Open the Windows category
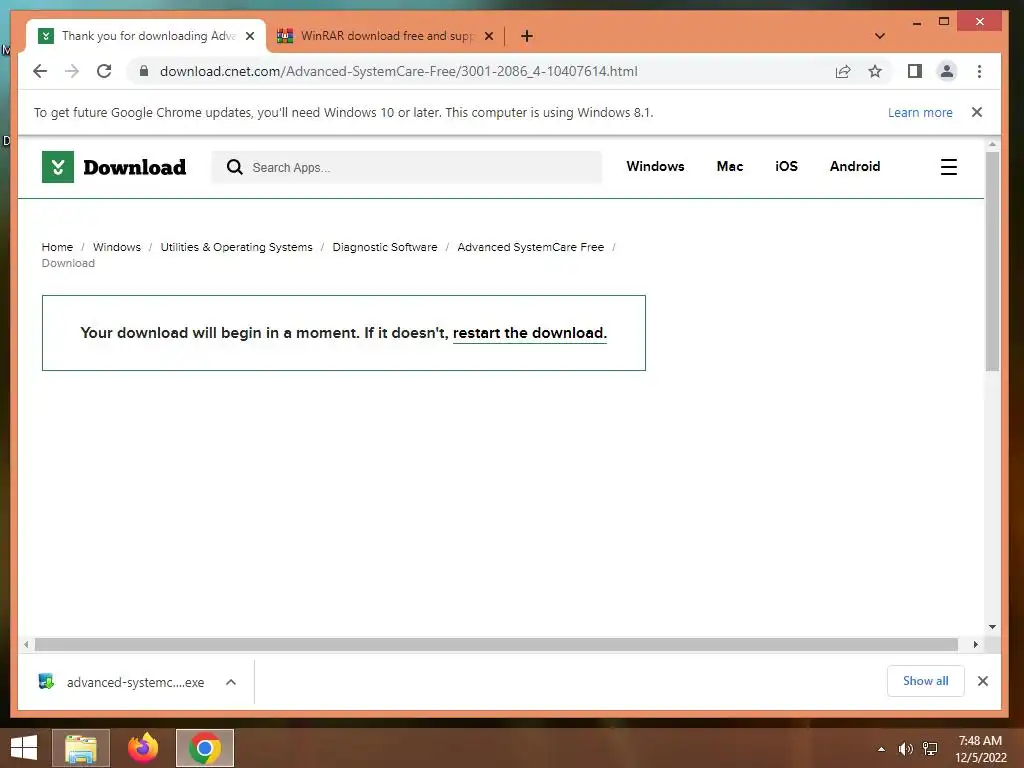This screenshot has height=768, width=1024. tap(655, 167)
